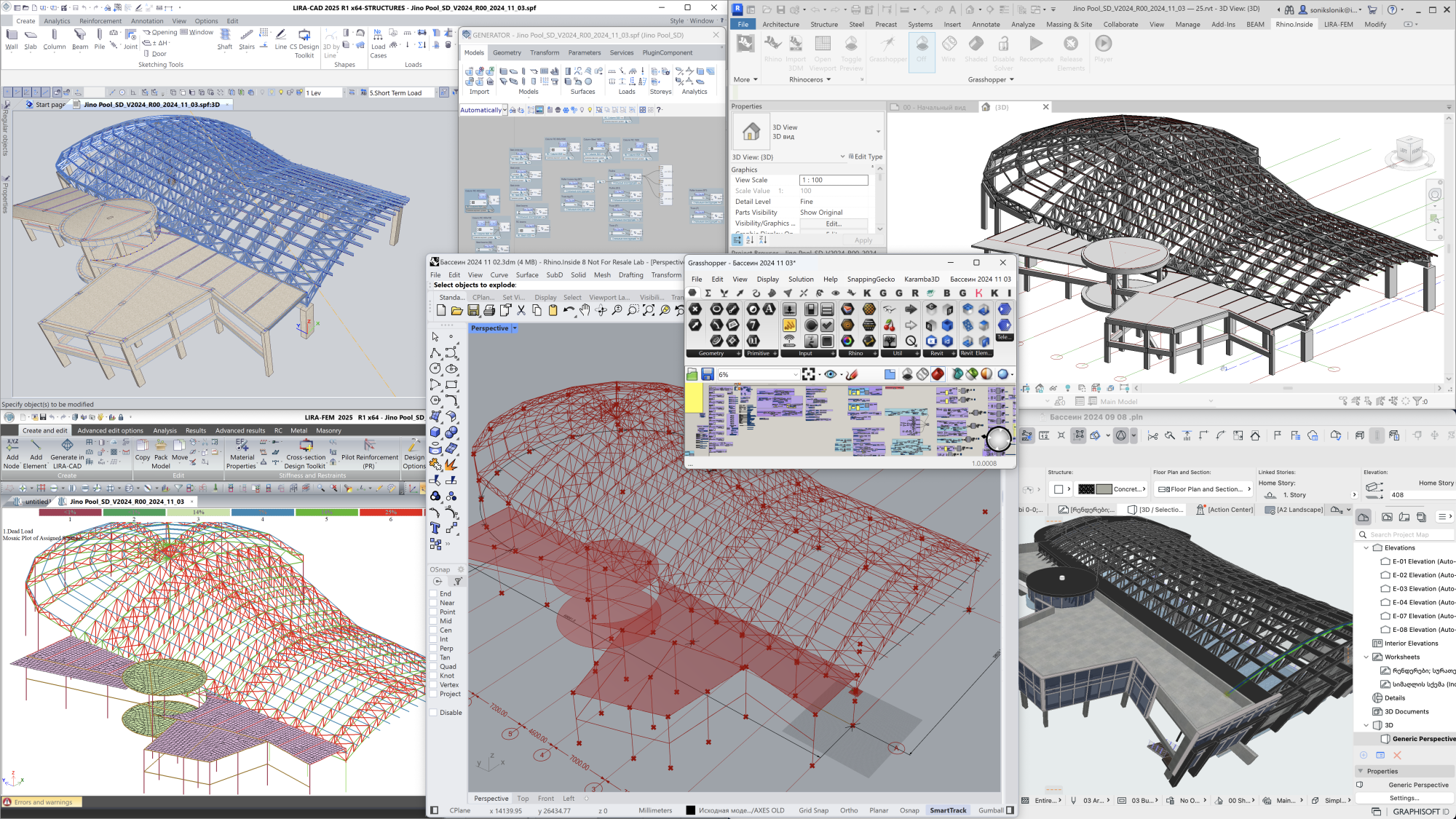This screenshot has width=1456, height=819.
Task: Open the Karamba3D menu in Grasshopper
Action: tap(922, 280)
